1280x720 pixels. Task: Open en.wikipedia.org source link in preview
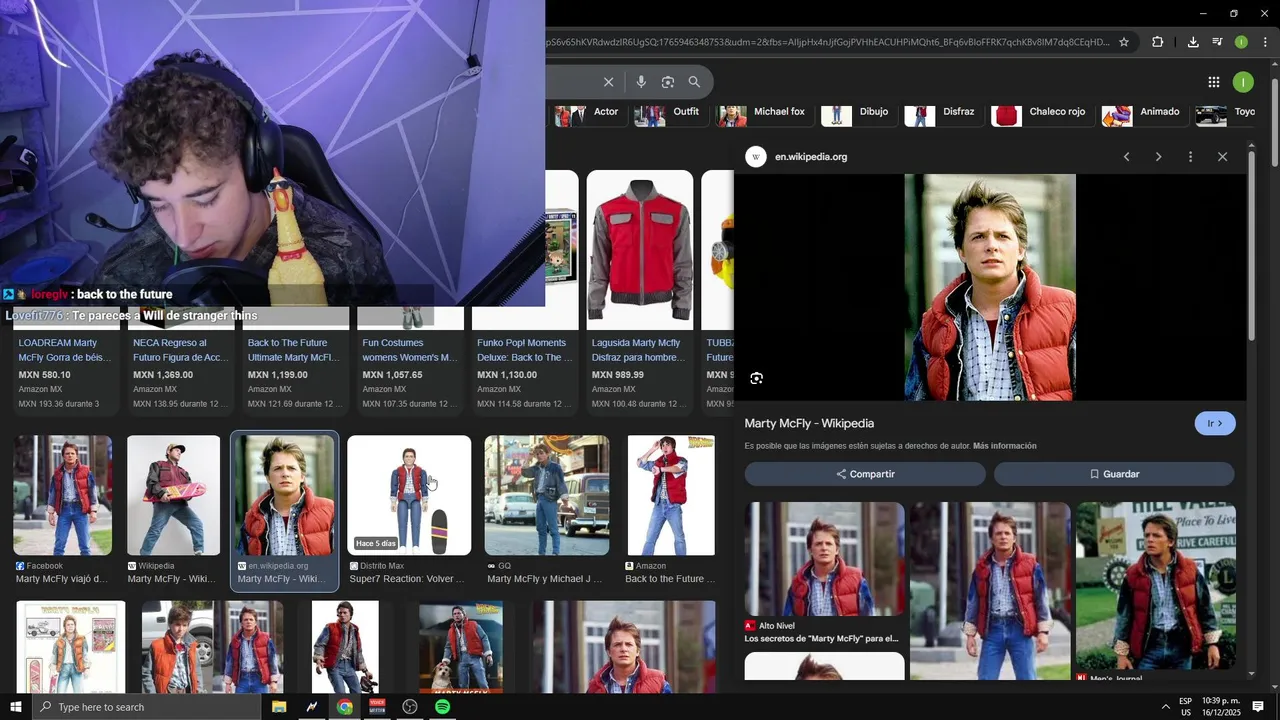pos(811,157)
